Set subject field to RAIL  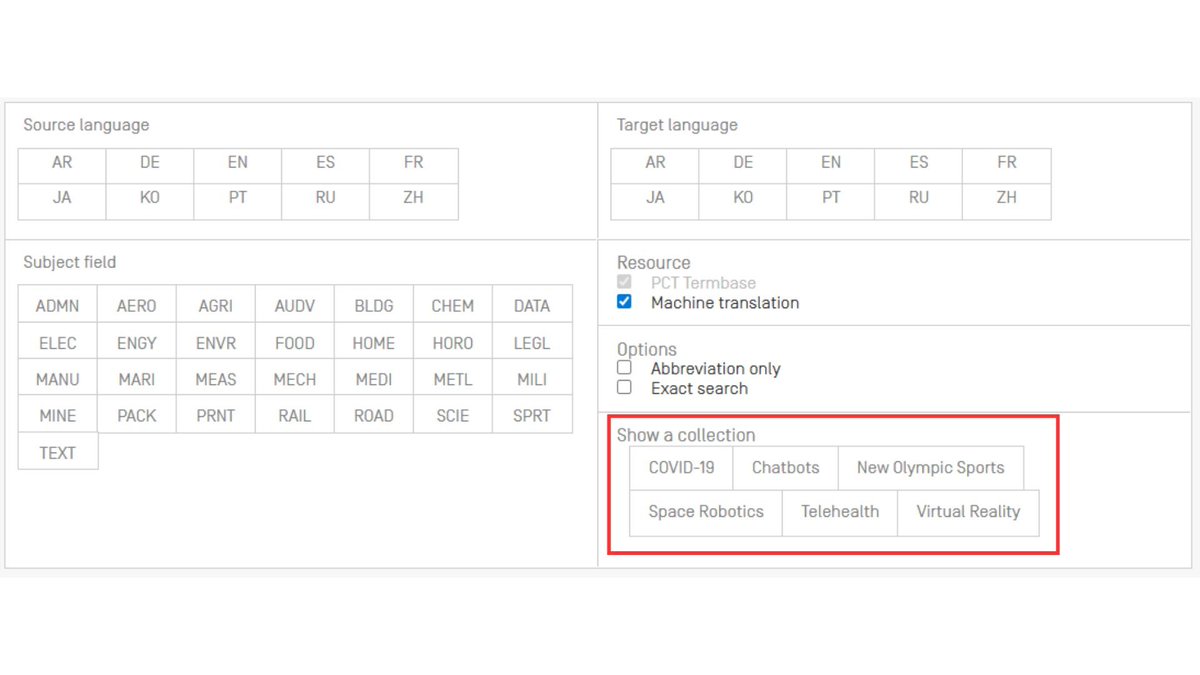[x=294, y=415]
